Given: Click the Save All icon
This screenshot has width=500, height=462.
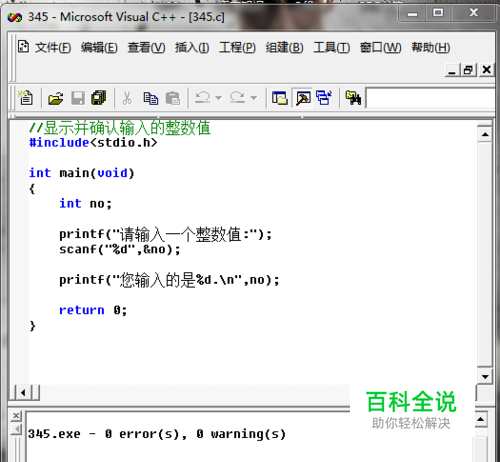Looking at the screenshot, I should 99,98.
